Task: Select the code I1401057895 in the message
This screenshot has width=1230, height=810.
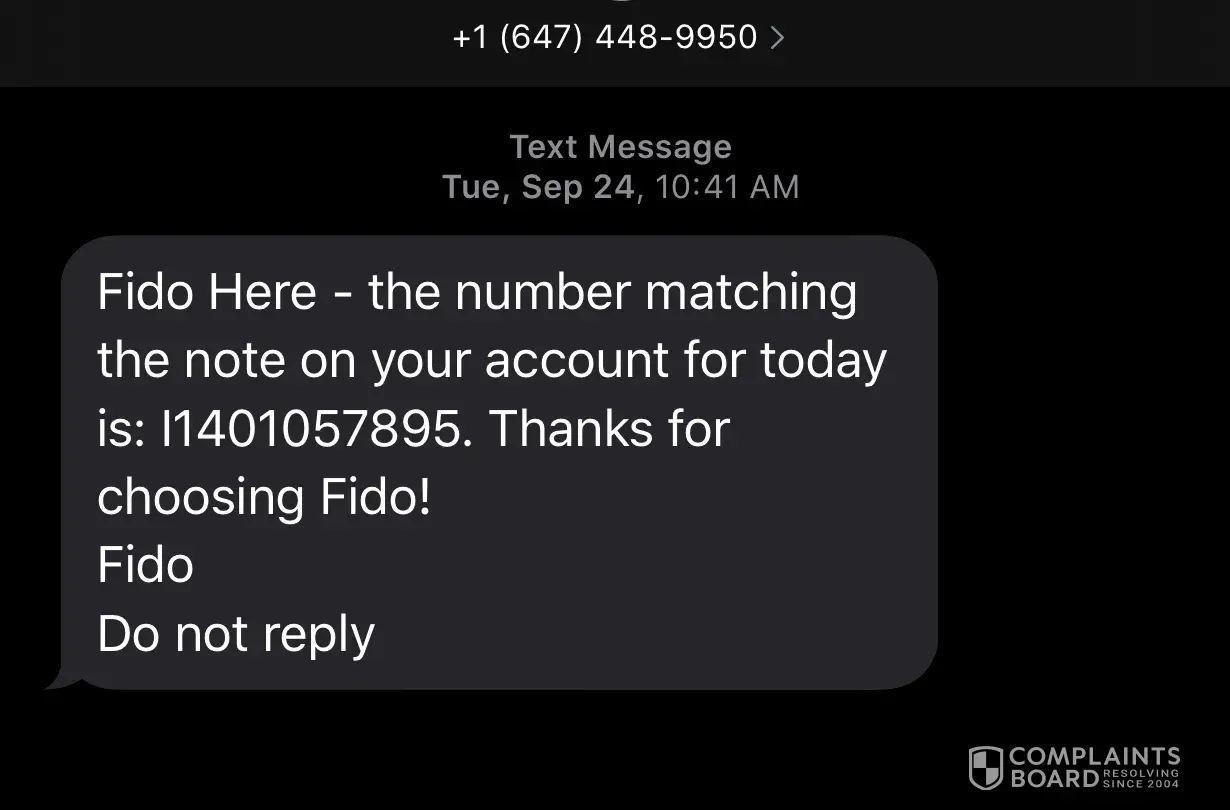Action: tap(311, 429)
